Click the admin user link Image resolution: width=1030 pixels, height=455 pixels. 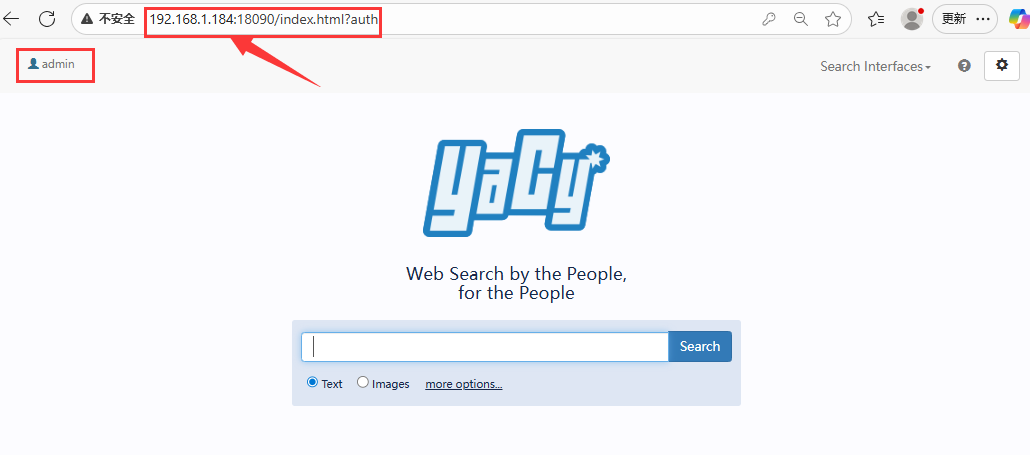point(51,64)
